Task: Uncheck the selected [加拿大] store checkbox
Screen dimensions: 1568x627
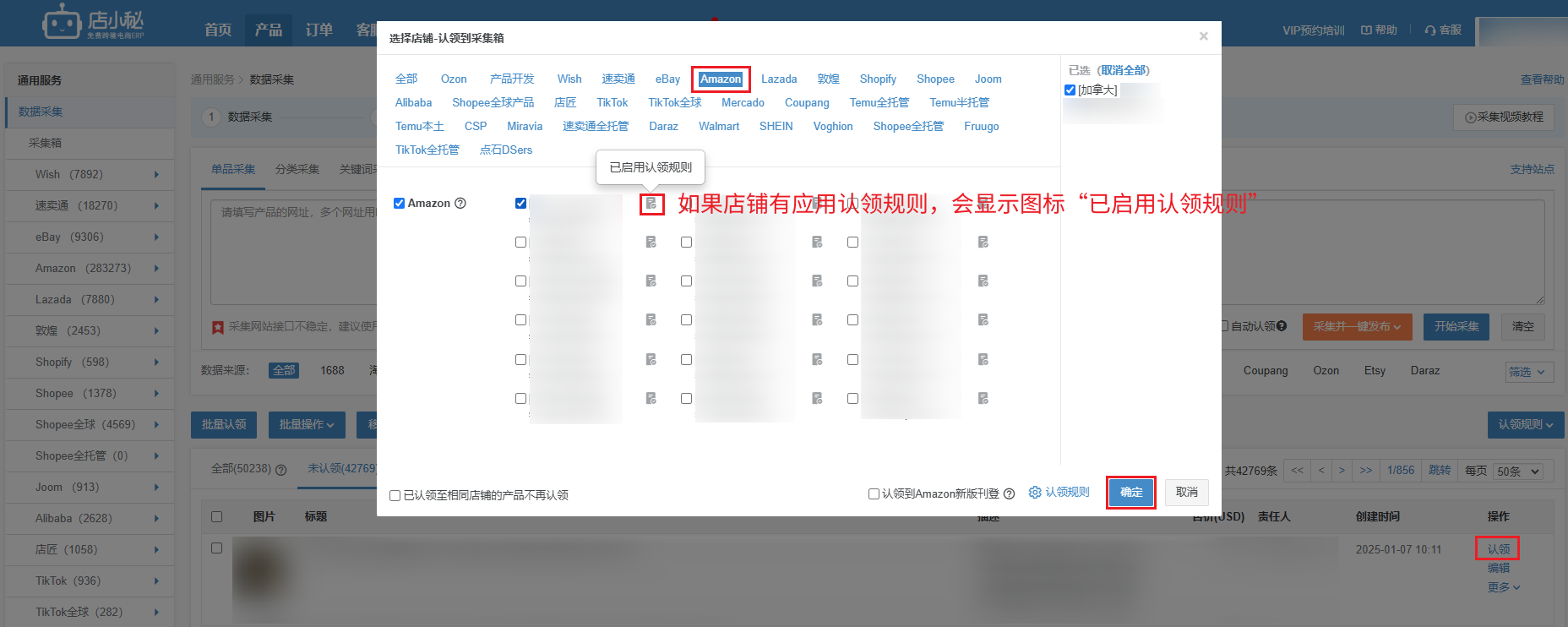Action: point(1070,90)
